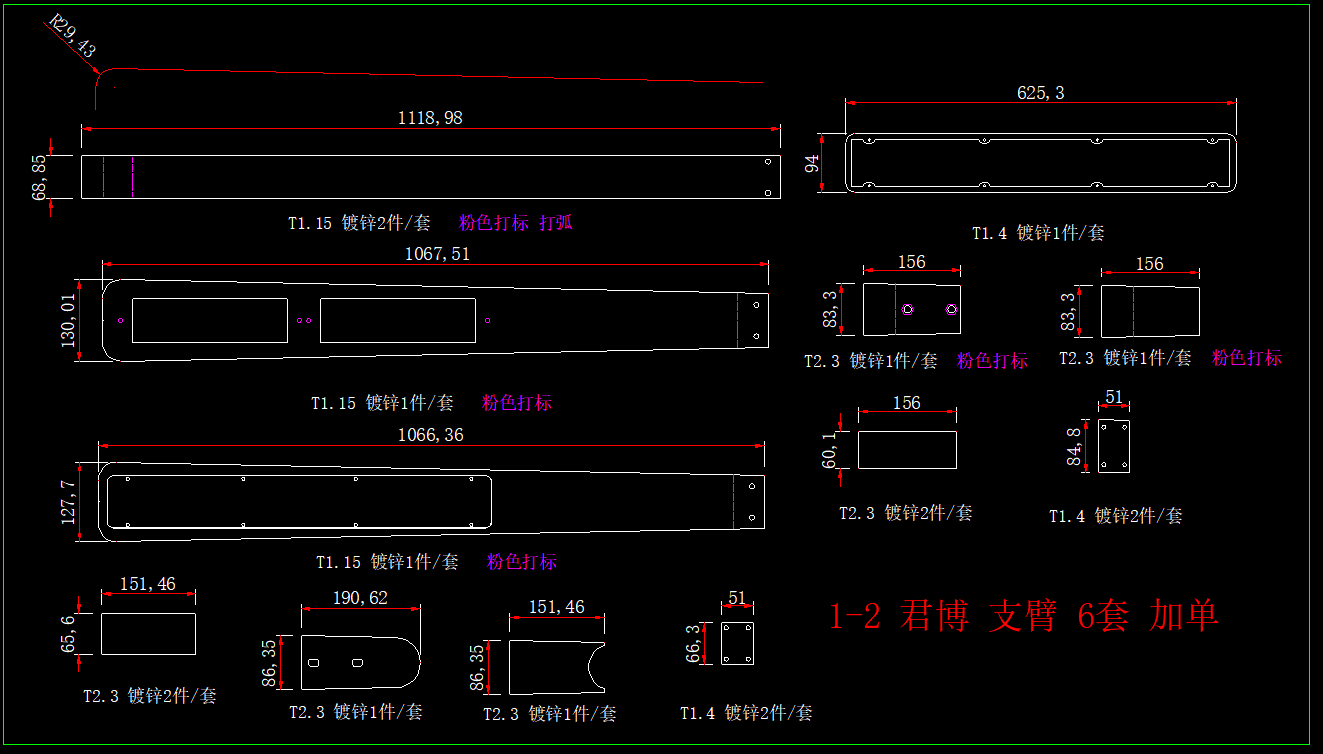1323x754 pixels.
Task: Click the 60,1 height dimension
Action: point(829,449)
